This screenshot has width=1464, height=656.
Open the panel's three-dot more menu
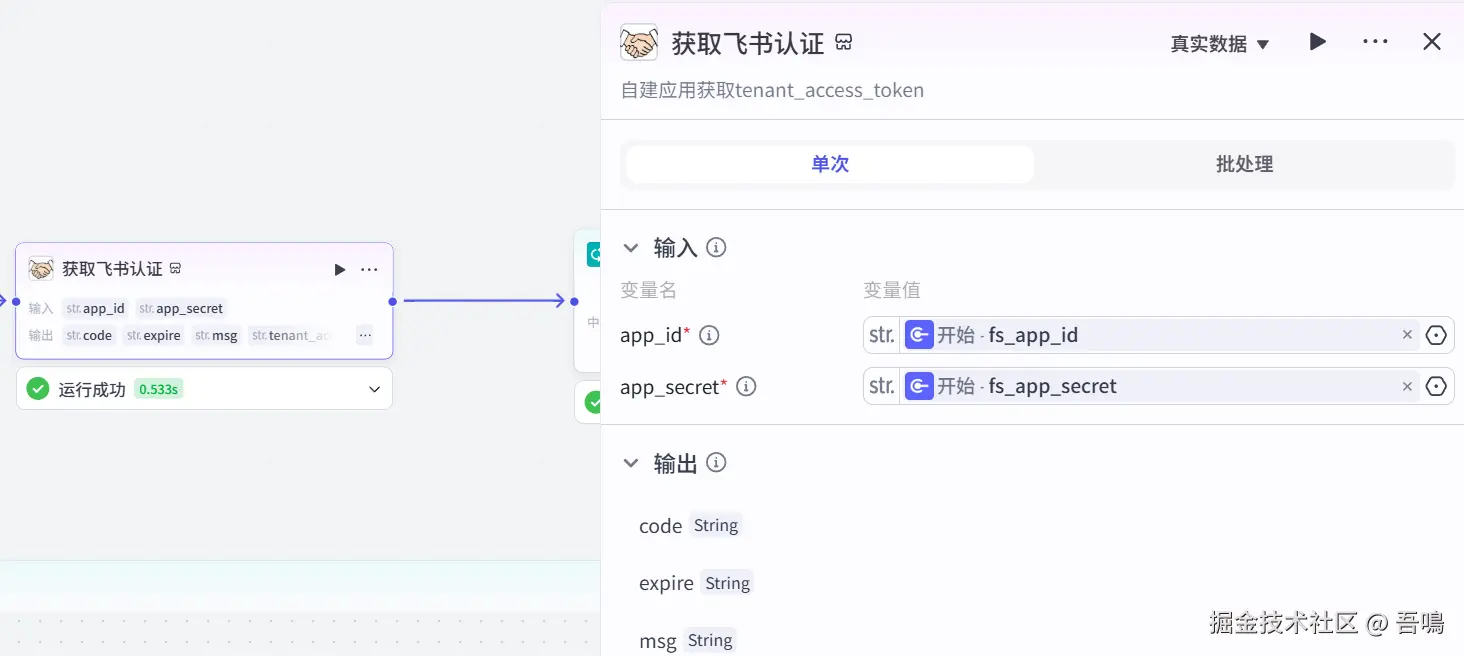(x=1375, y=42)
